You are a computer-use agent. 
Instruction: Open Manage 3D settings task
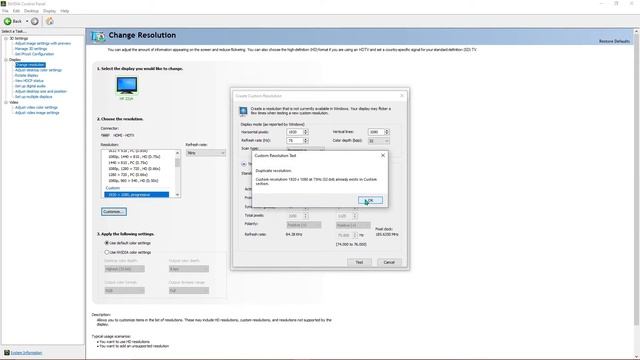click(31, 49)
